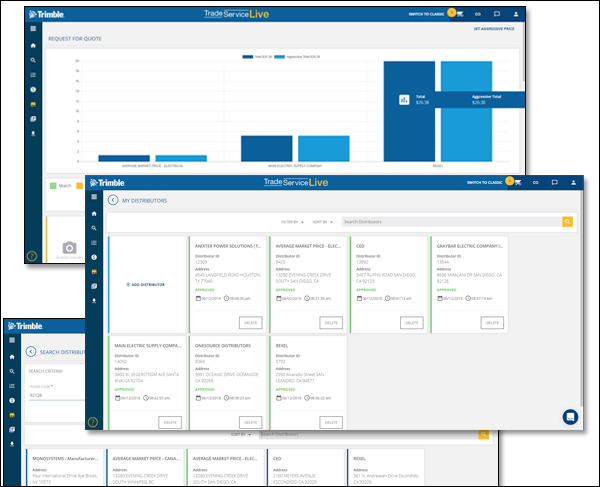The height and width of the screenshot is (487, 600).
Task: Open search from My Distributors window sidebar
Action: (x=94, y=228)
